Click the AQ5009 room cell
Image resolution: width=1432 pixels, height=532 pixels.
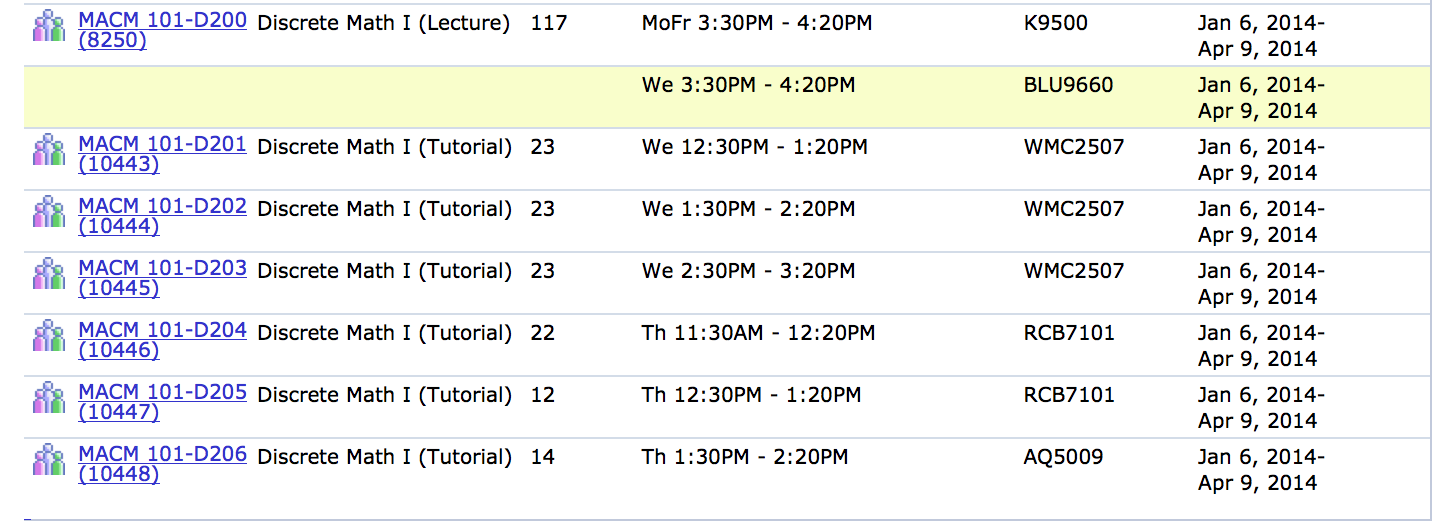click(x=1063, y=457)
